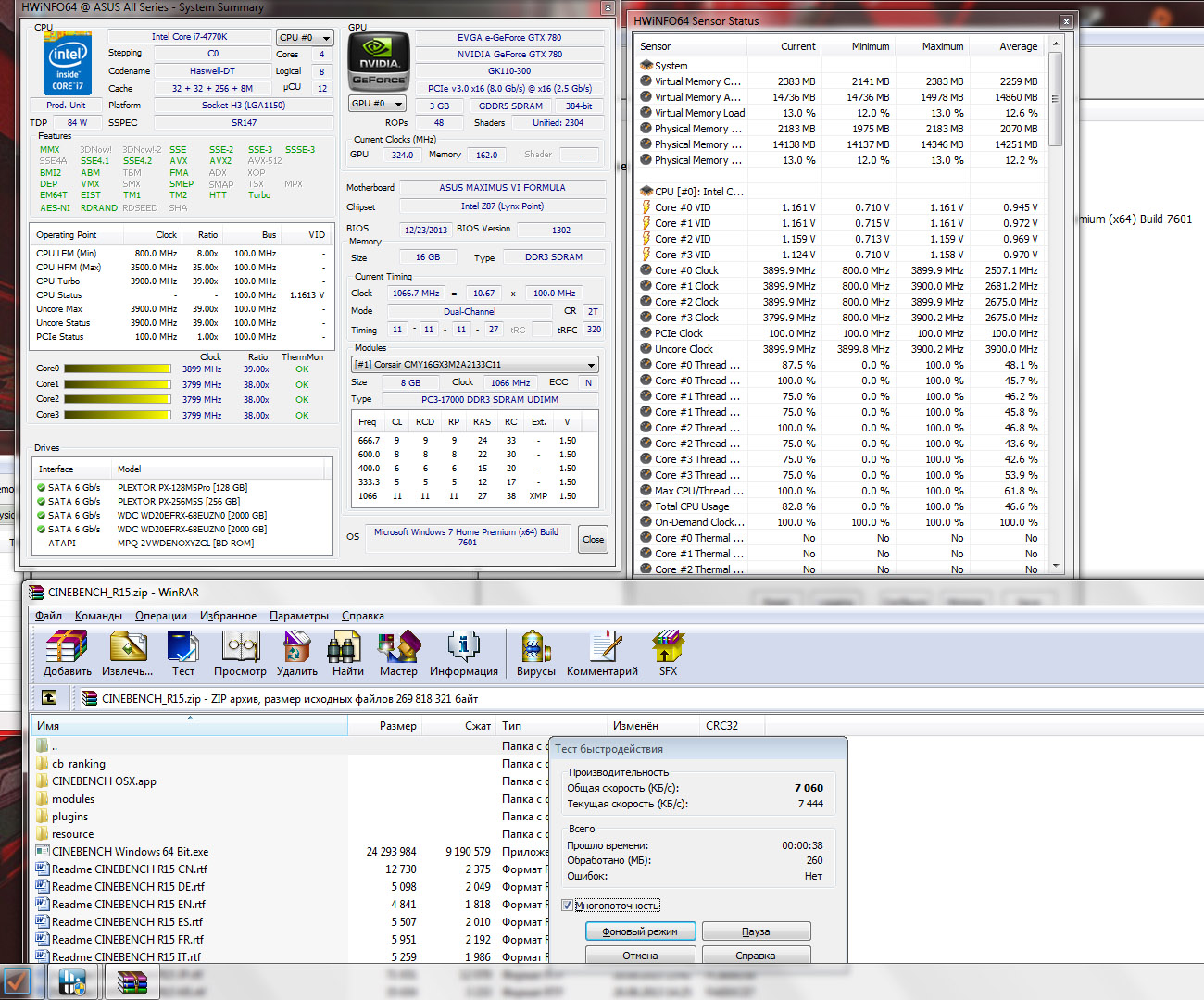Click the Вирусы (virus scan) toolbar icon
This screenshot has width=1204, height=1000.
click(535, 646)
